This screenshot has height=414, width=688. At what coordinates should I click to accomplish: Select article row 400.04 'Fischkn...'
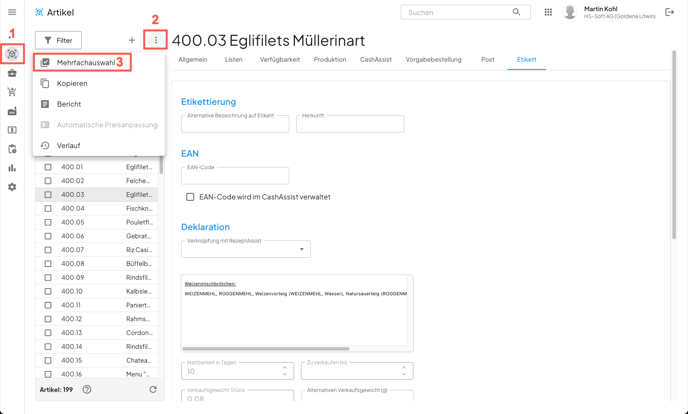point(97,208)
